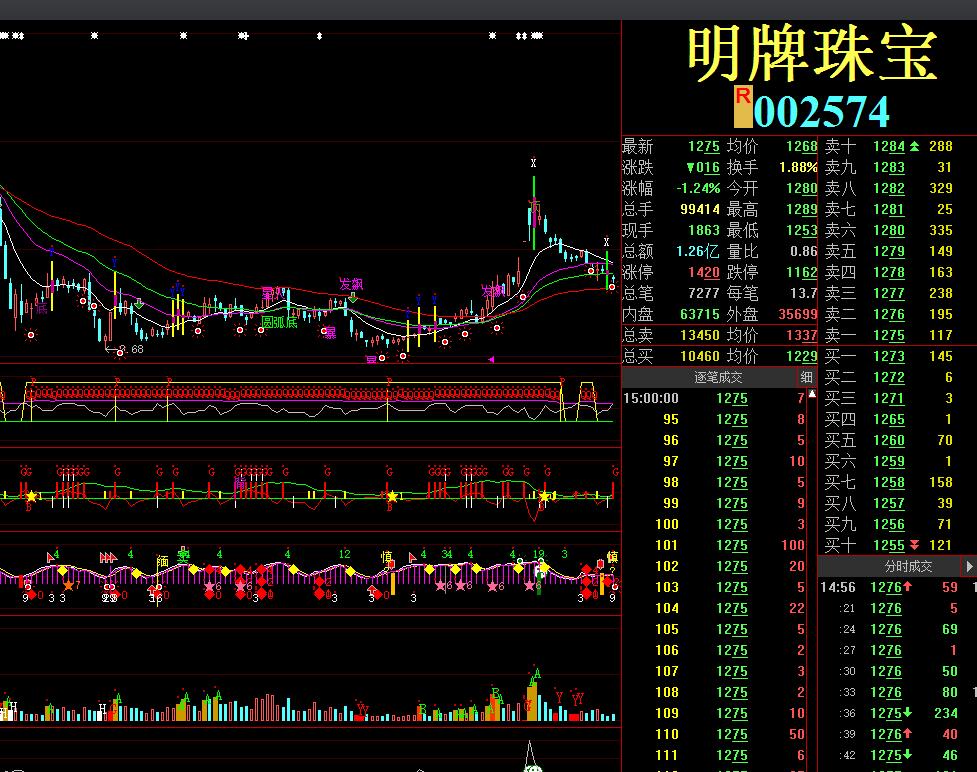Image resolution: width=977 pixels, height=772 pixels.
Task: Click the 现手 value 1863
Action: click(703, 231)
